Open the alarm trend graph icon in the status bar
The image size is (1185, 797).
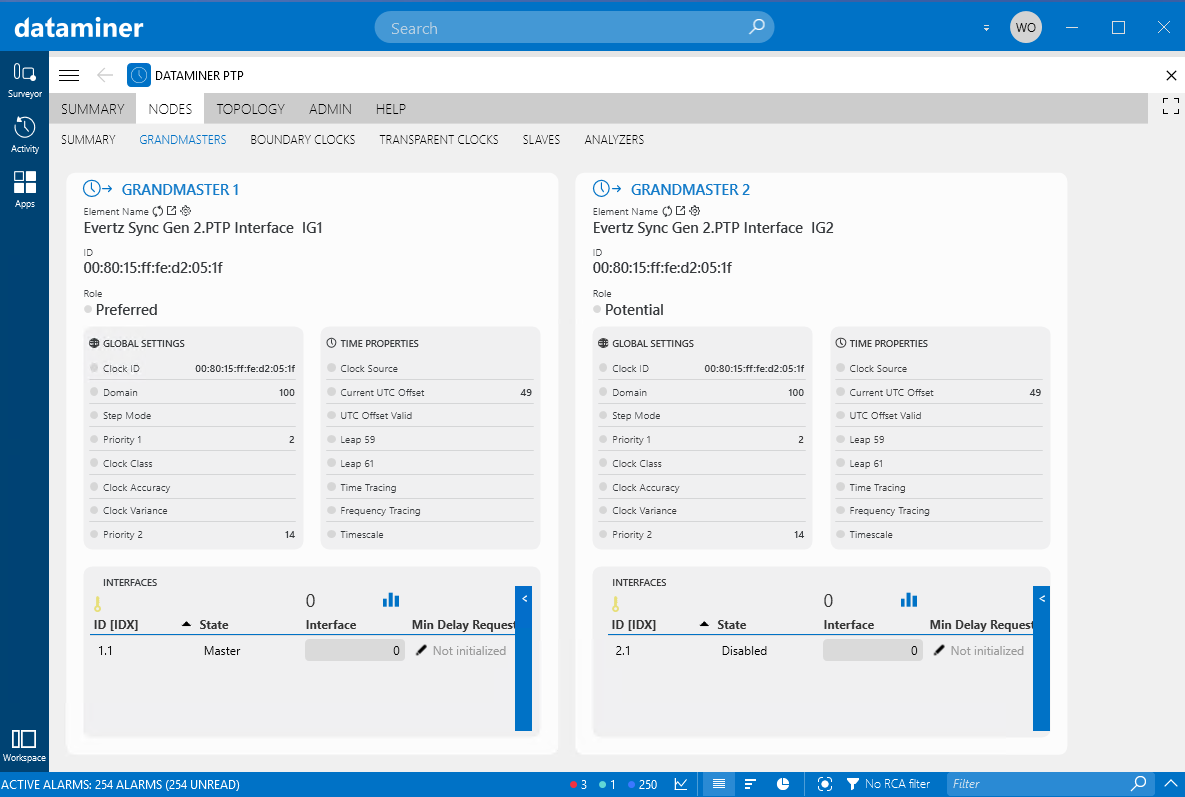(x=681, y=784)
